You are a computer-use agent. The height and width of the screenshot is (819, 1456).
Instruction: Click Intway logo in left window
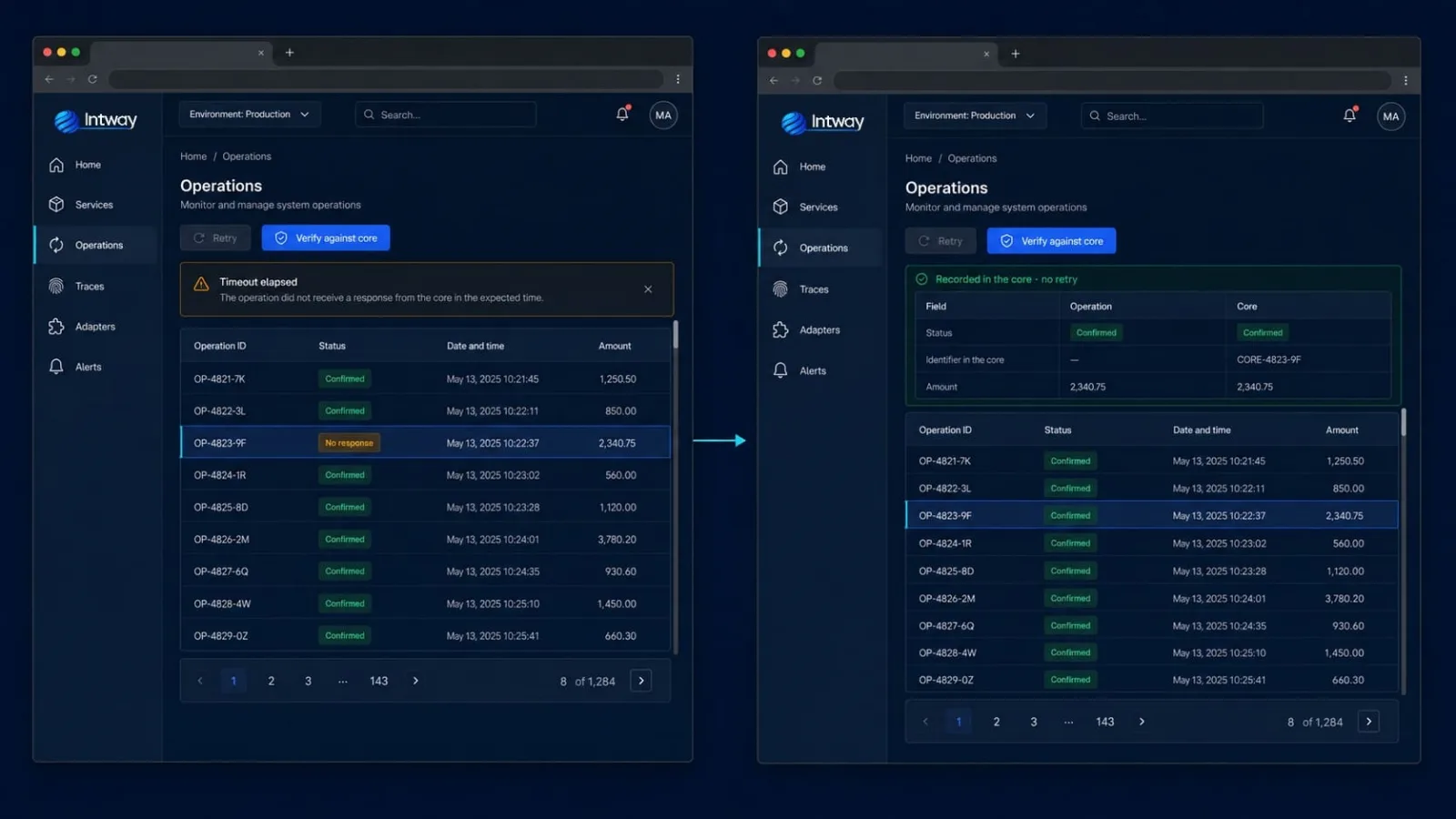(96, 120)
